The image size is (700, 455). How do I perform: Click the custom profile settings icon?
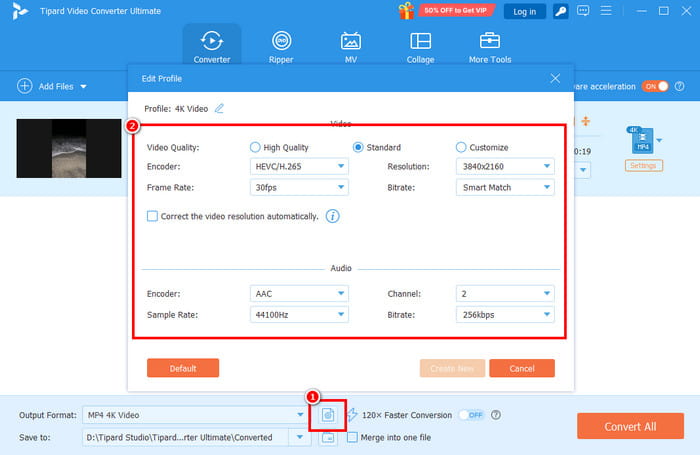point(328,415)
